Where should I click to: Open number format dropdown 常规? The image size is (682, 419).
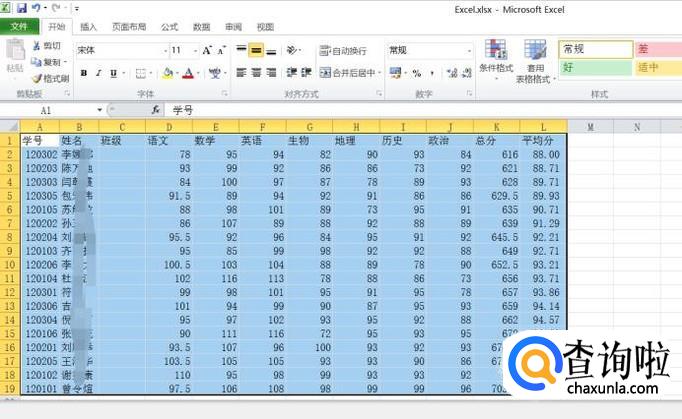pyautogui.click(x=469, y=51)
